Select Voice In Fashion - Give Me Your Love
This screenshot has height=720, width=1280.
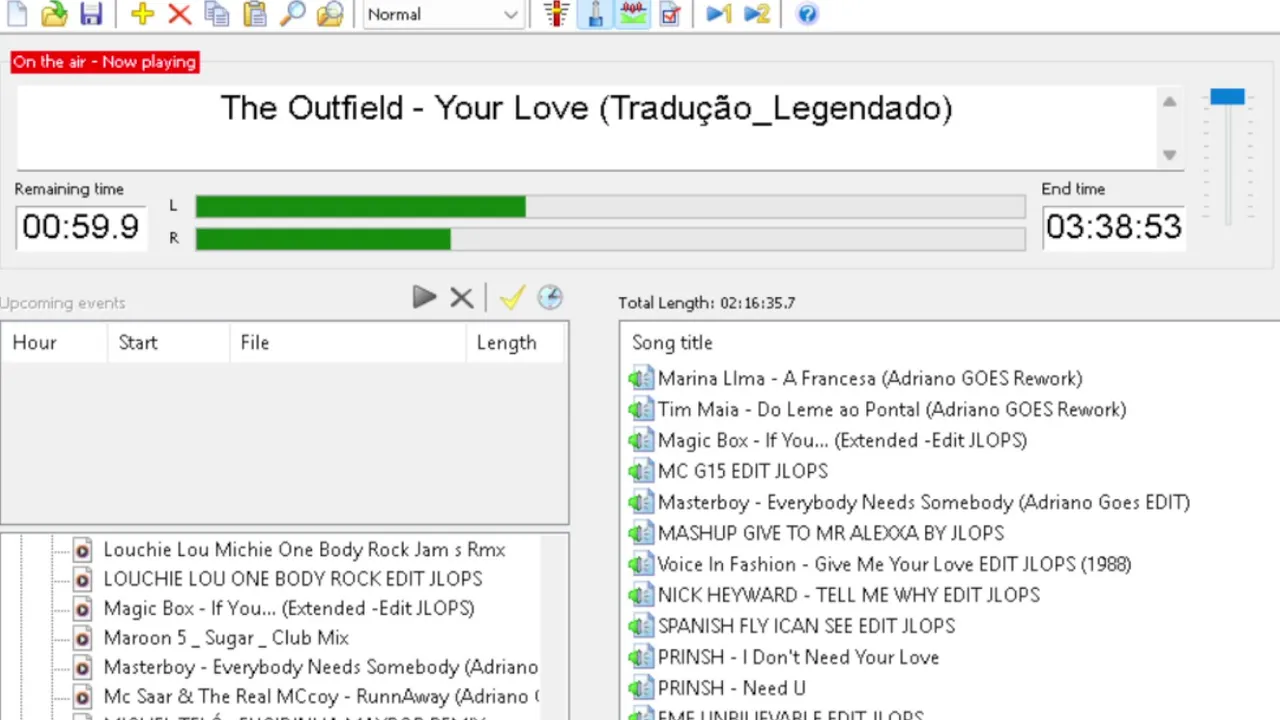tap(894, 564)
